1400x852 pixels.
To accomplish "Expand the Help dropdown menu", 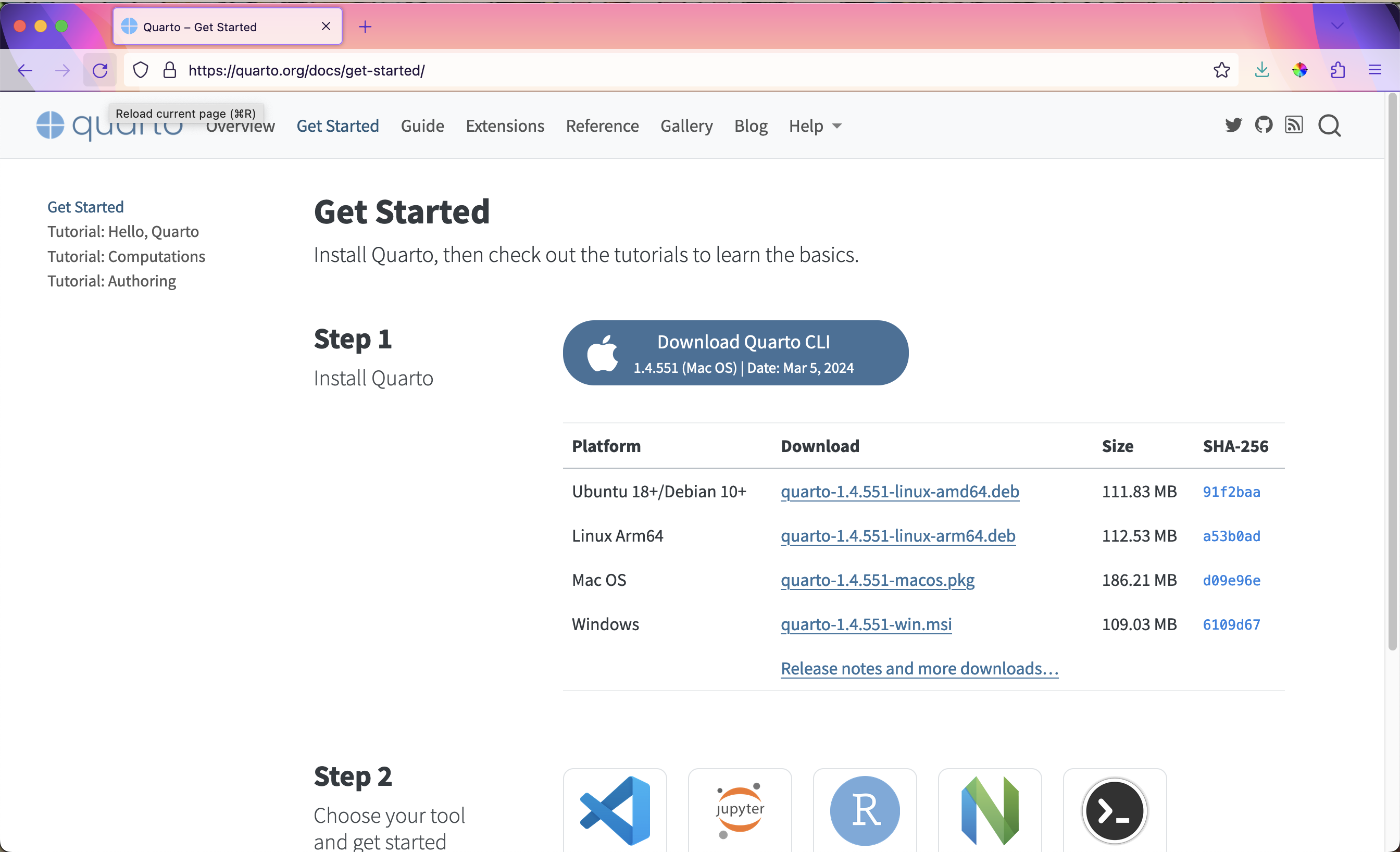I will click(x=815, y=126).
